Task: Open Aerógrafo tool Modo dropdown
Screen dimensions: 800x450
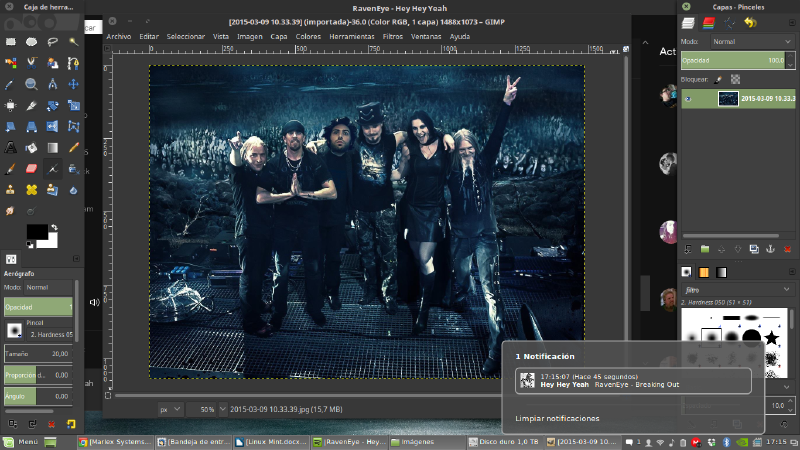Action: pyautogui.click(x=49, y=287)
